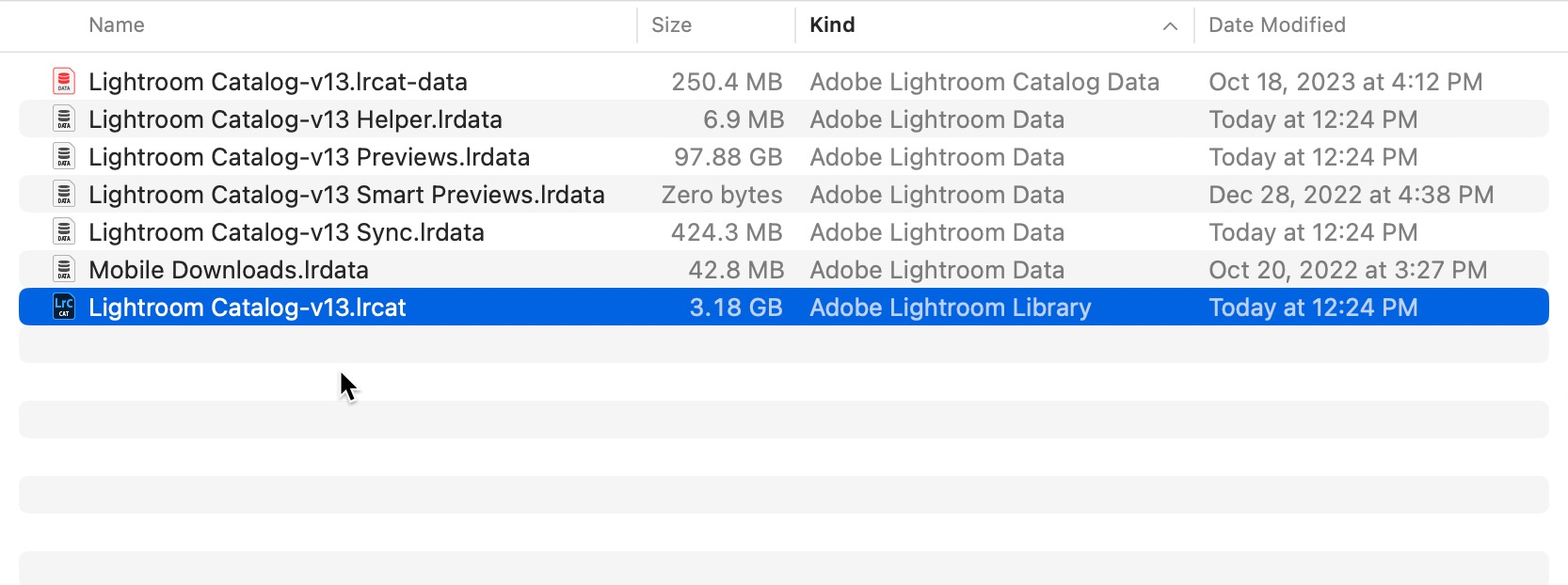Click the Smart Previews.lrdata document icon

pos(63,195)
